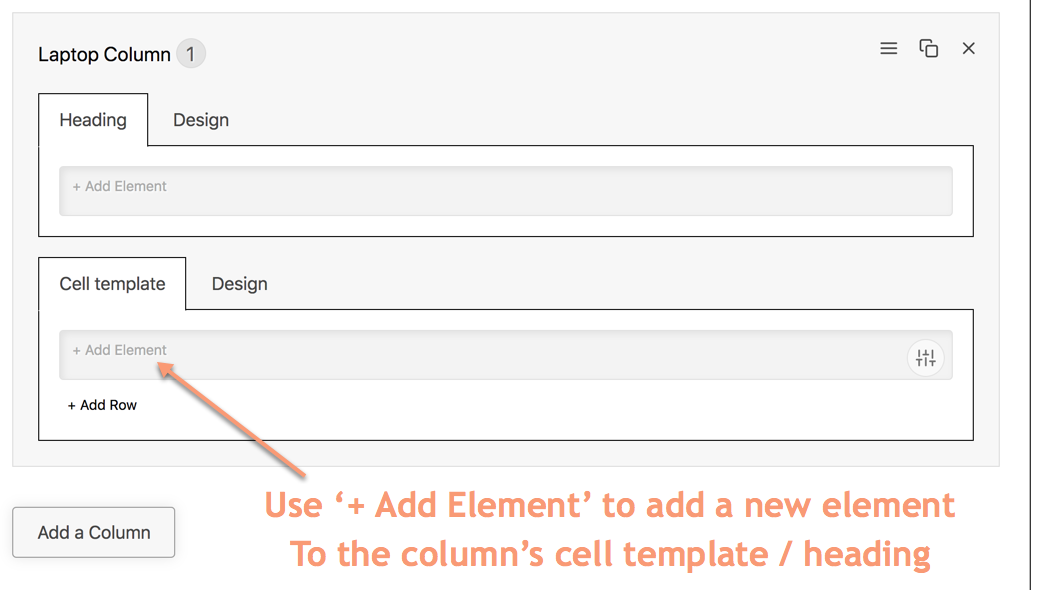Add a new row with '+ Add Row'

pos(102,405)
